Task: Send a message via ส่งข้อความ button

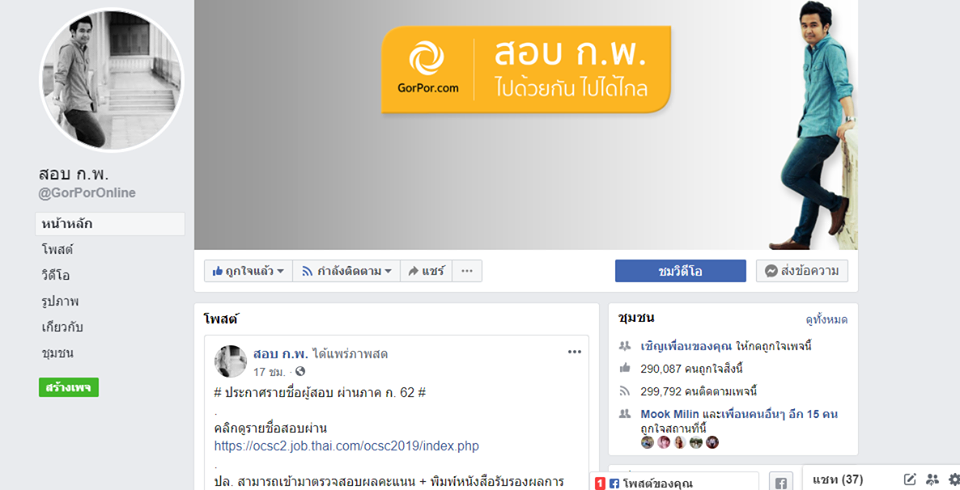Action: pos(802,271)
